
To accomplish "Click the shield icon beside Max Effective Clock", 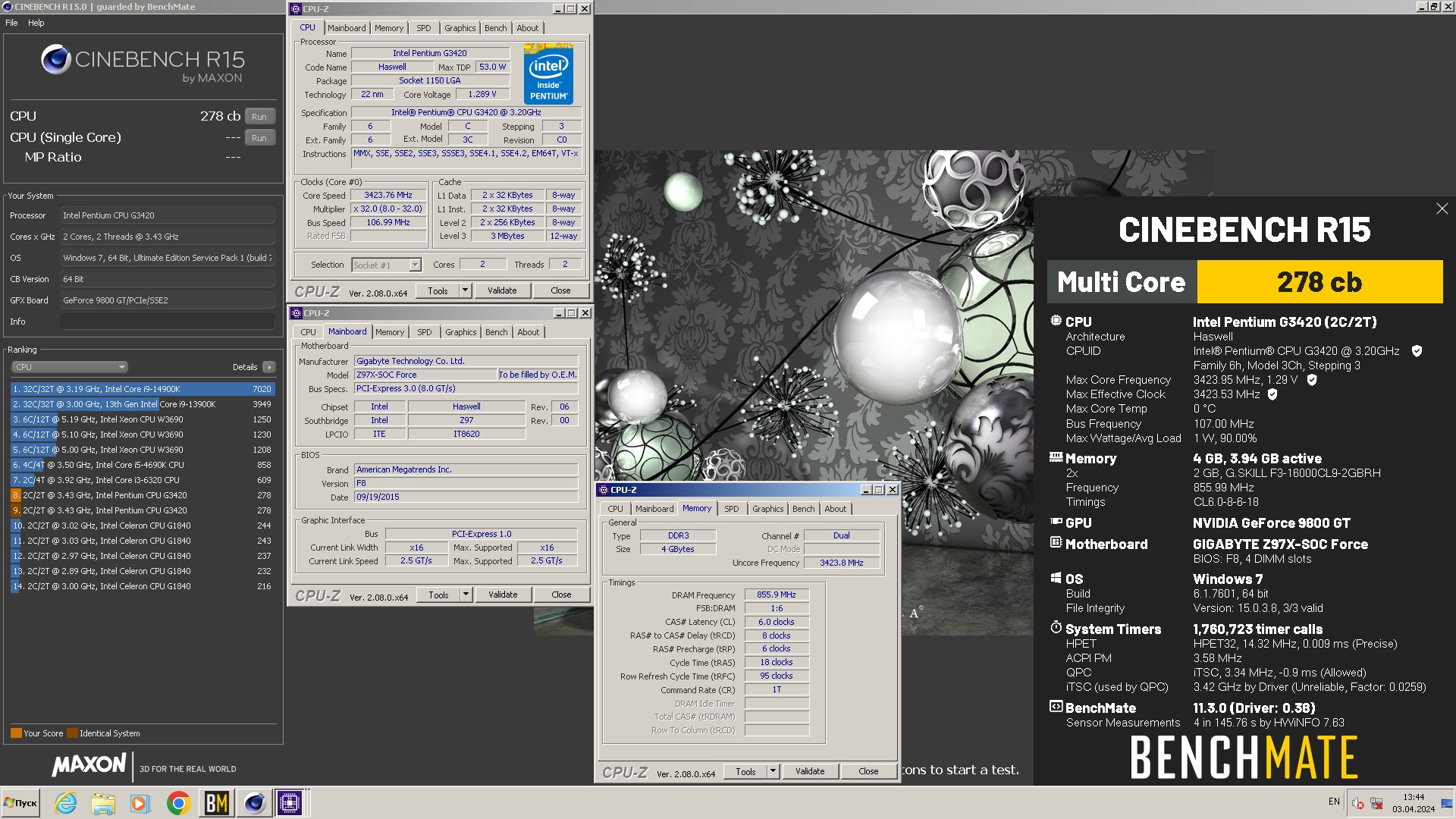I will click(x=1272, y=394).
